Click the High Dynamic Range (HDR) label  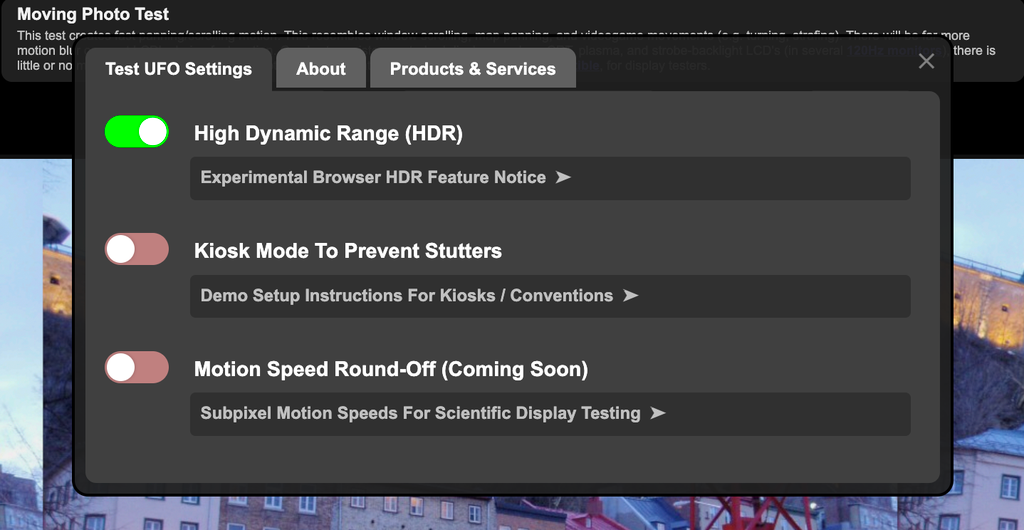[328, 133]
